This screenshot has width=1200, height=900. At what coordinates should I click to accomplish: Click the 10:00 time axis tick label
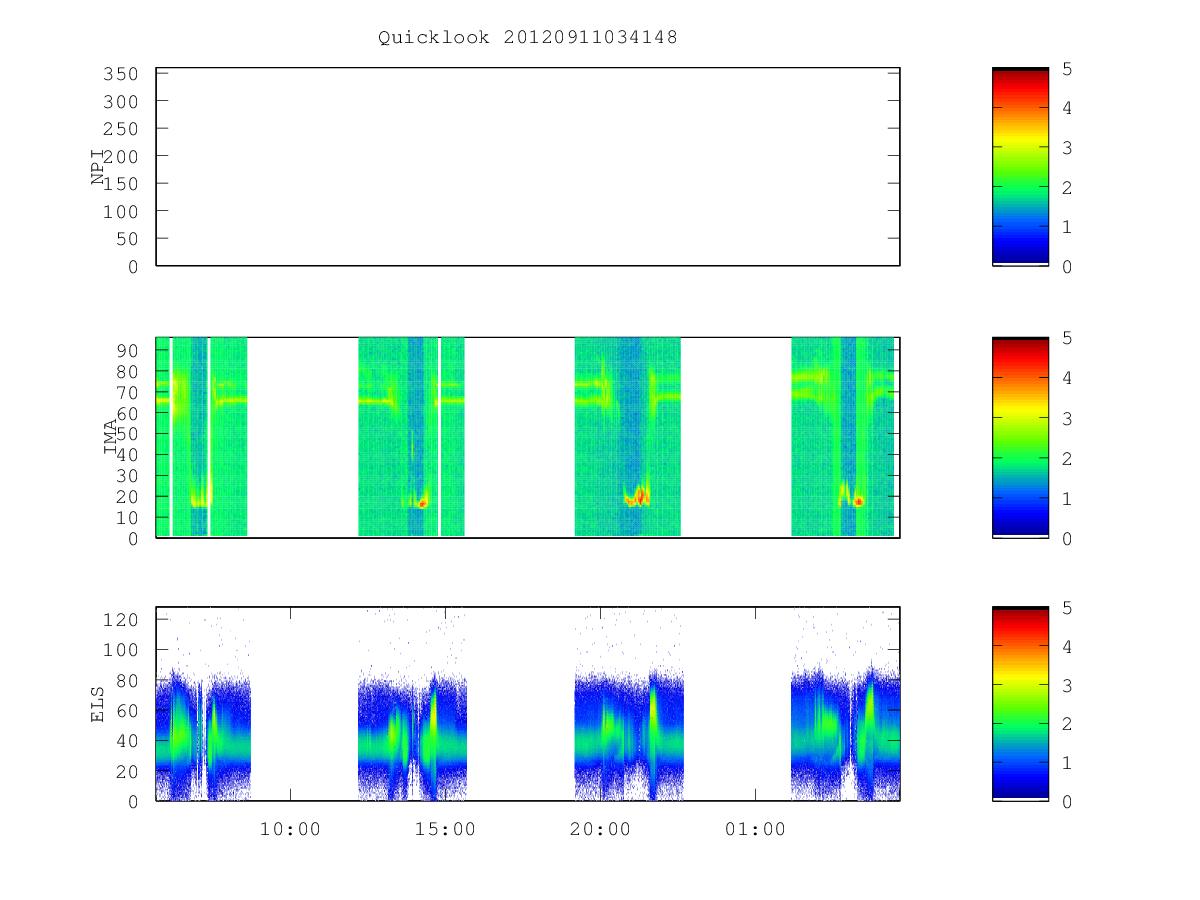(290, 829)
